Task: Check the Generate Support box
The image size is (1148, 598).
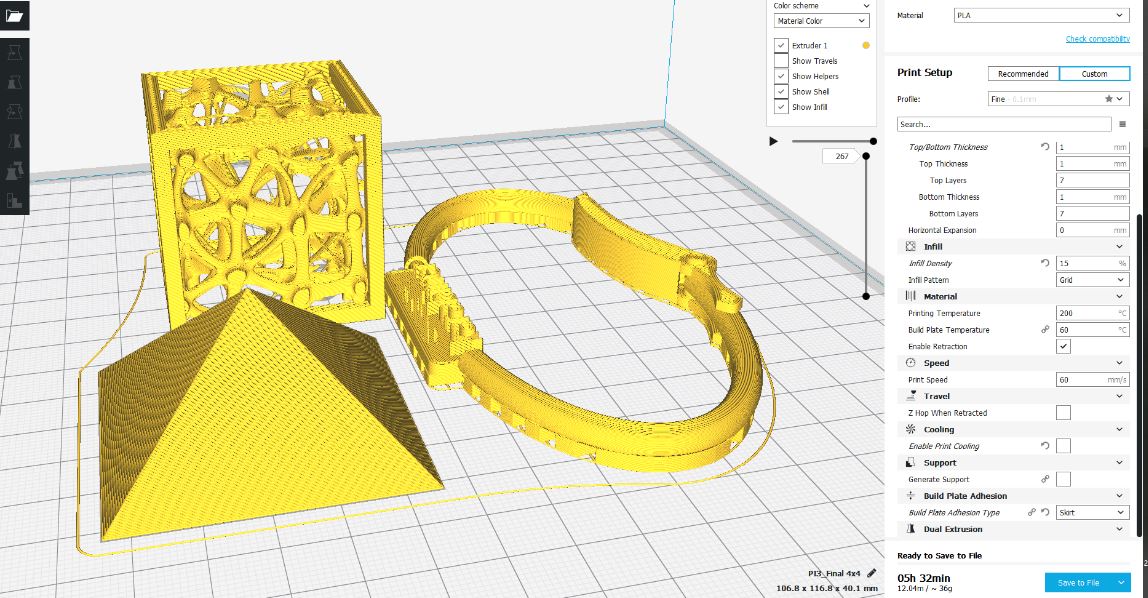Action: (1063, 479)
